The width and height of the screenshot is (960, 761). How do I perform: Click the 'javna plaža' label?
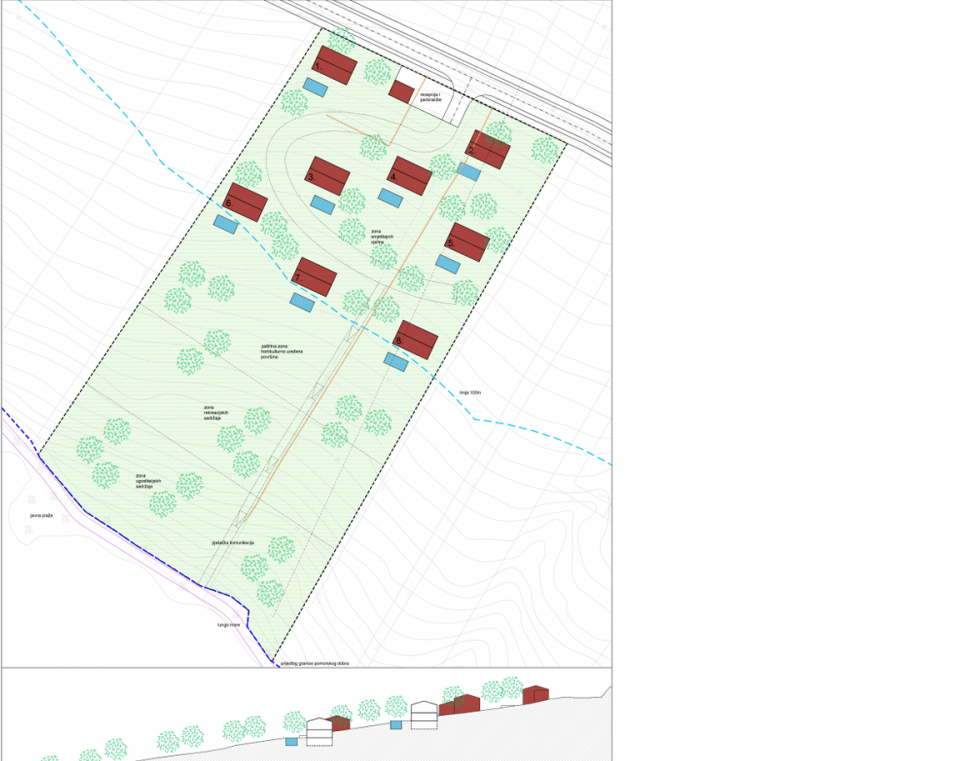pos(41,515)
